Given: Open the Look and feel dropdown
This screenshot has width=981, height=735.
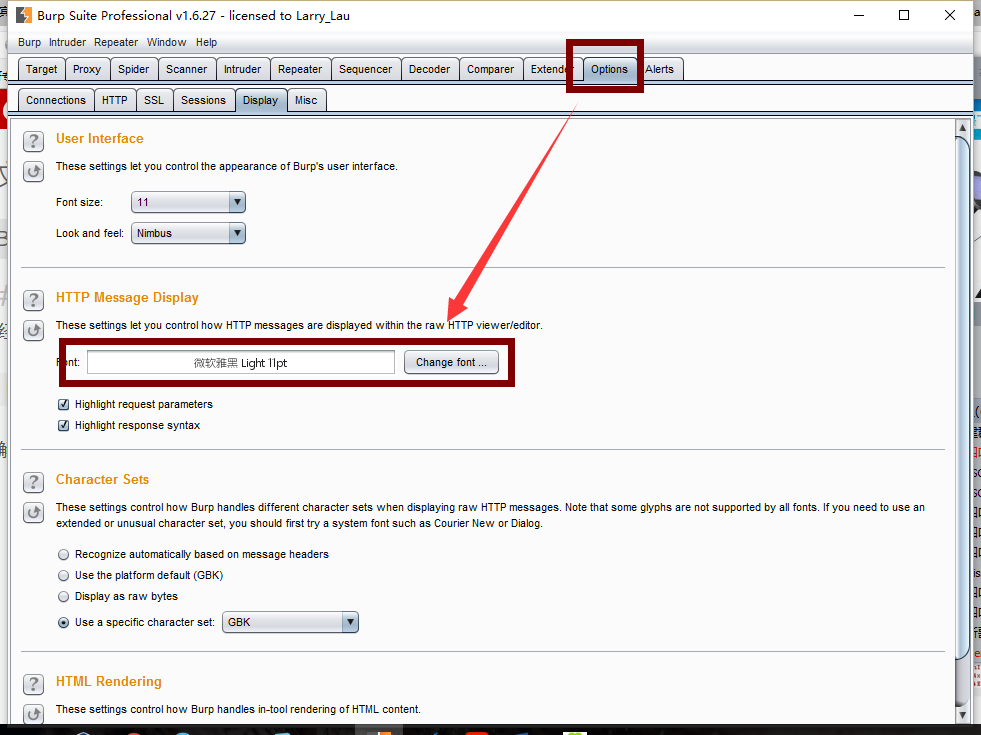Looking at the screenshot, I should pos(188,233).
